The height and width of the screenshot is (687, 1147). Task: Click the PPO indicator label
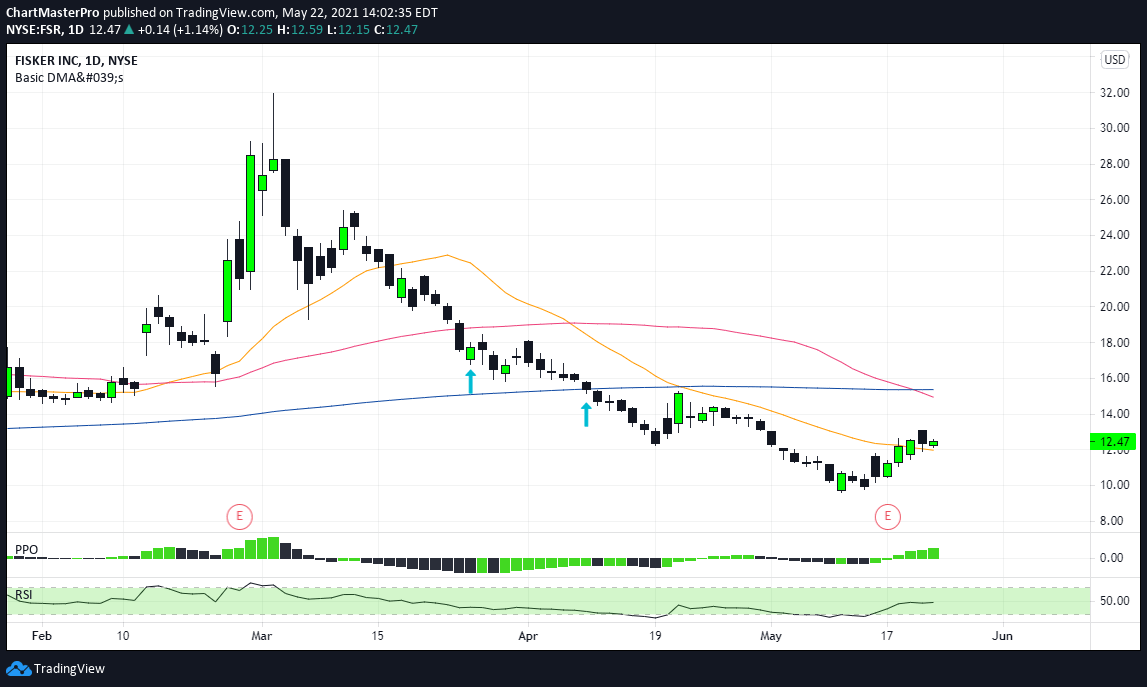pos(26,549)
